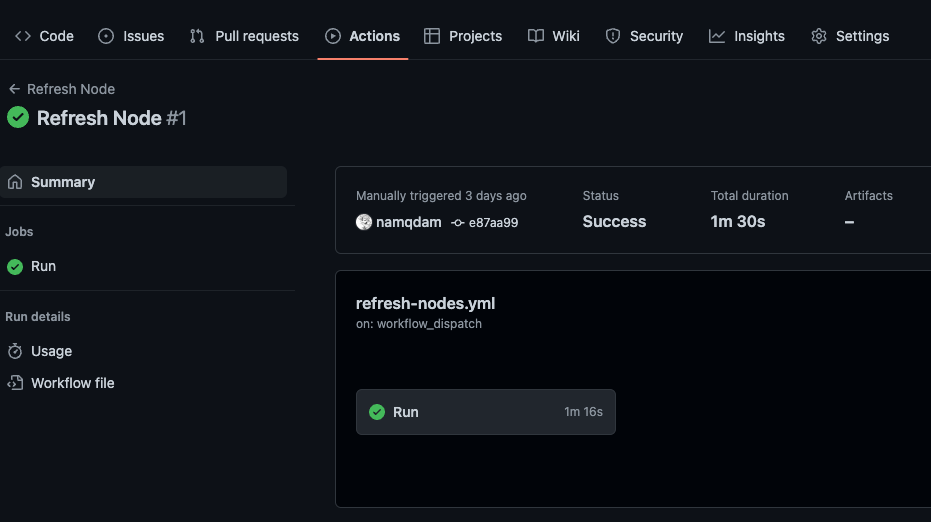This screenshot has height=522, width=931.
Task: Click the Refresh Node #1 title
Action: pos(112,118)
